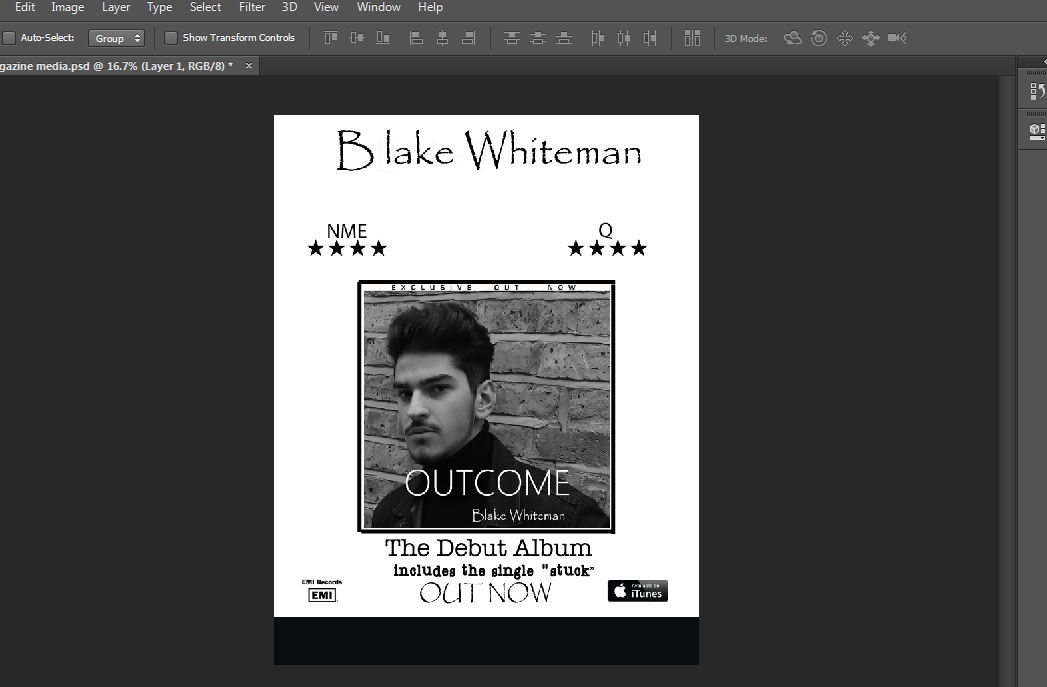Click the Align vertical centers icon
The height and width of the screenshot is (687, 1047).
[357, 38]
